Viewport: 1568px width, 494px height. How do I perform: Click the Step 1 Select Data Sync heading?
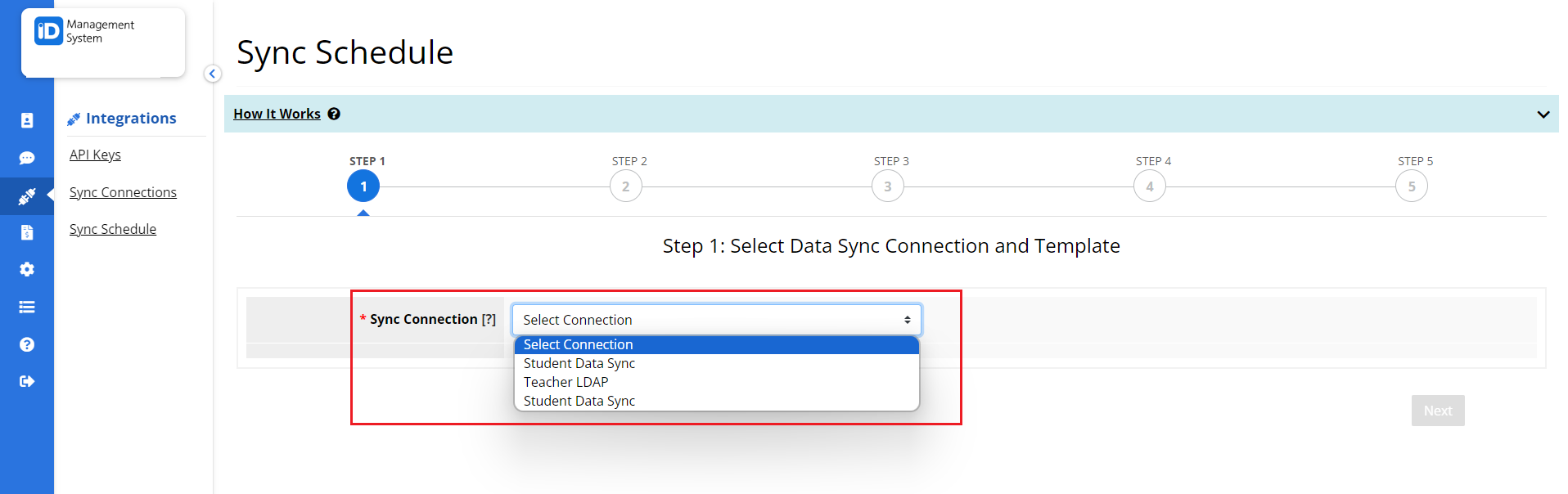(x=891, y=246)
